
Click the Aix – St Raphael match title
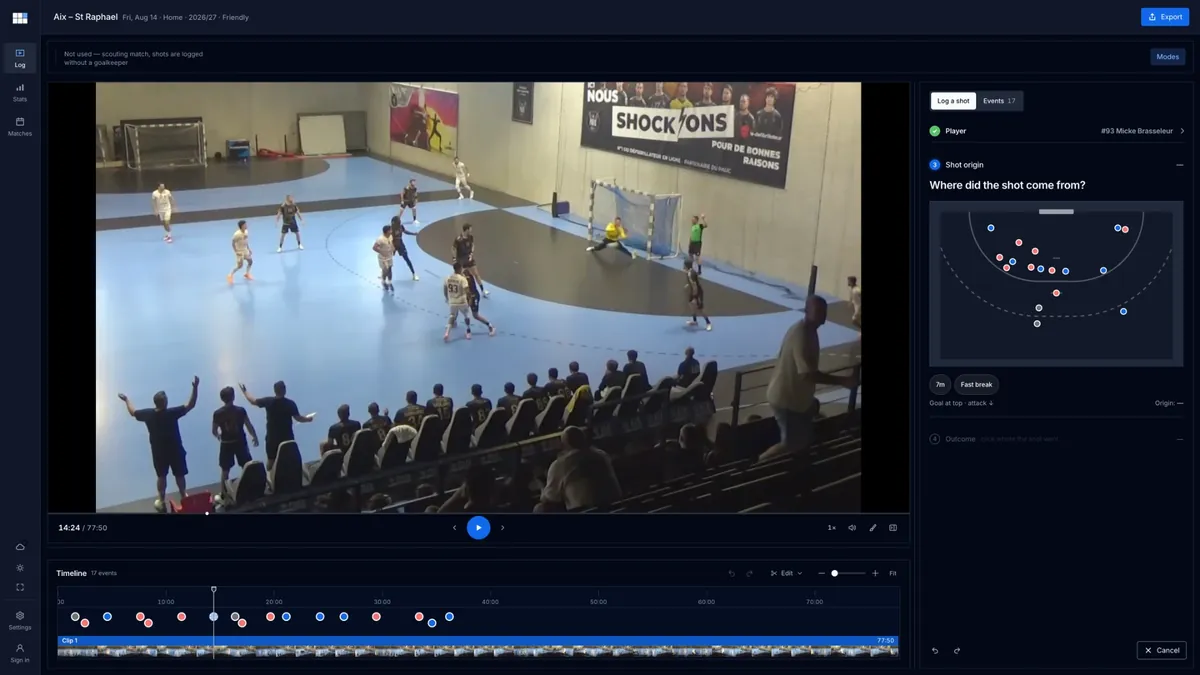pyautogui.click(x=85, y=17)
